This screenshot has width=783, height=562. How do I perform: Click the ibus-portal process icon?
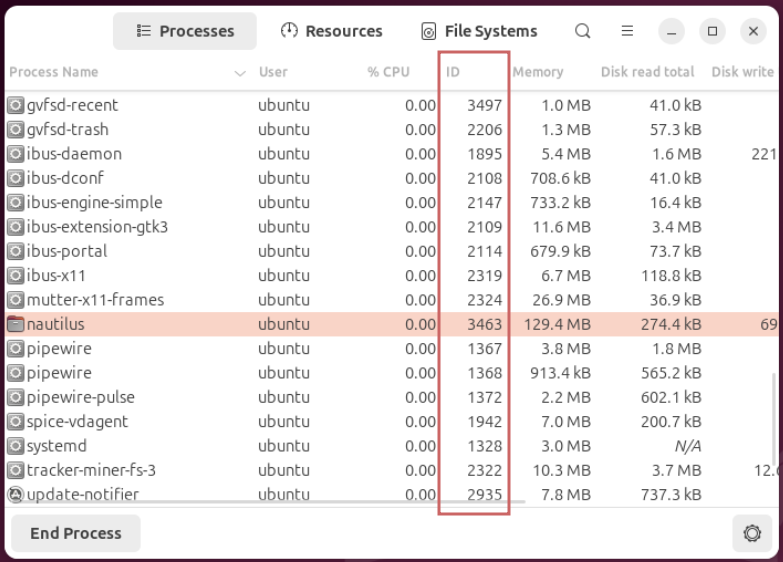coord(15,251)
